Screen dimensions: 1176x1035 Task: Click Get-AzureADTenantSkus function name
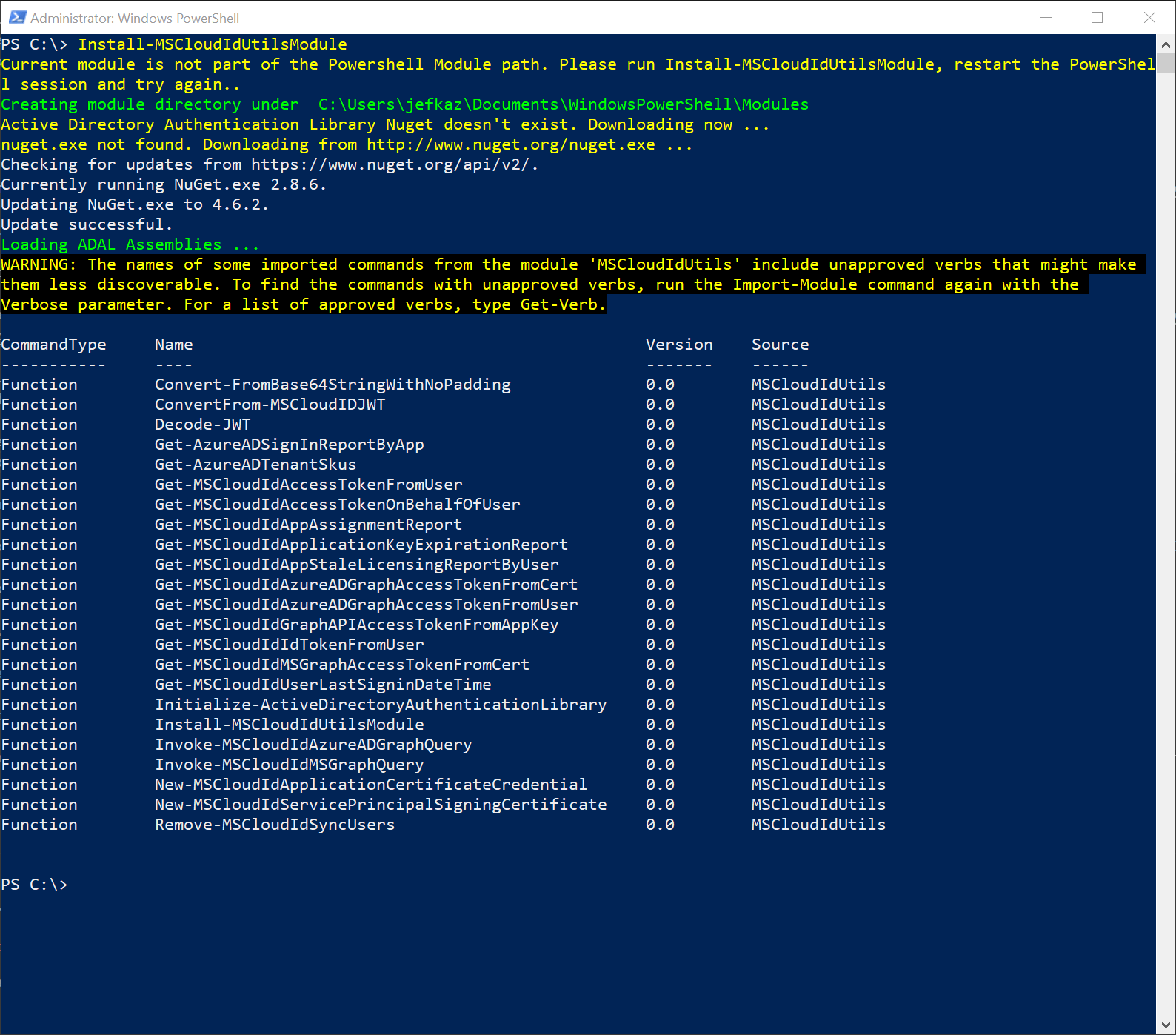(255, 465)
